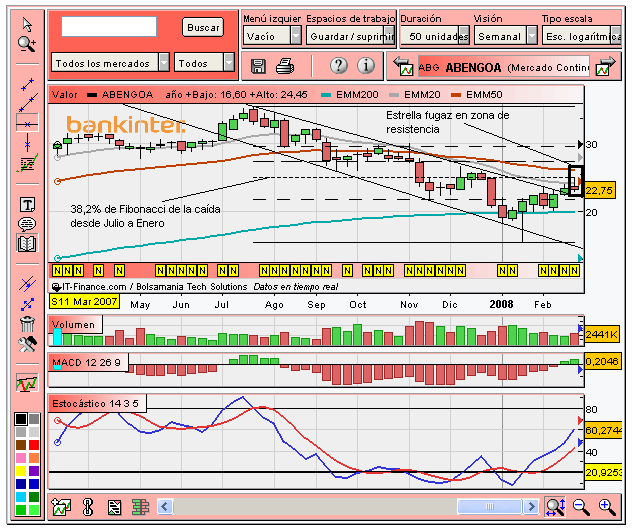Open the Semanal vision dropdown

click(505, 36)
